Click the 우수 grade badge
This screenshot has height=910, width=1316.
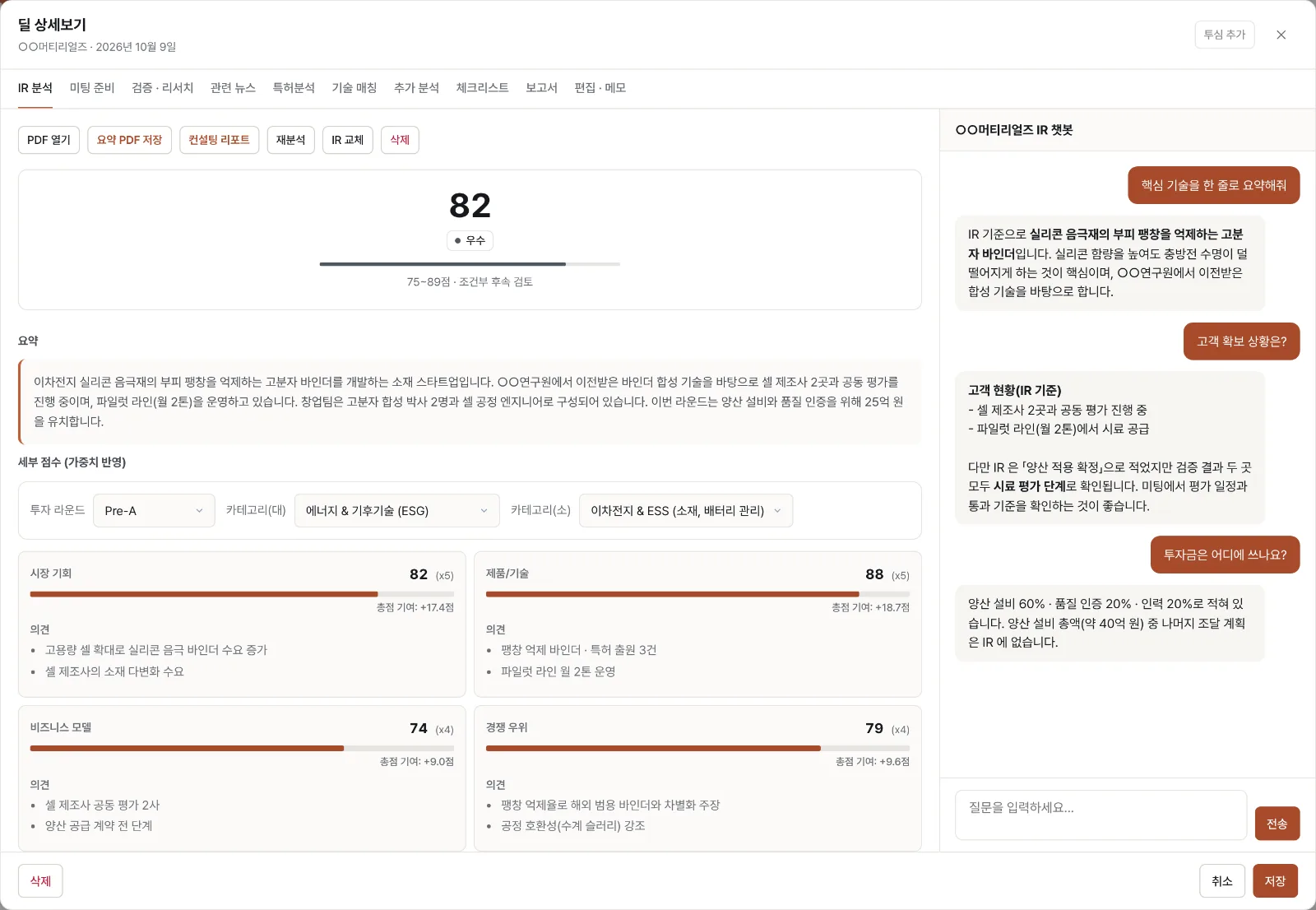click(470, 240)
